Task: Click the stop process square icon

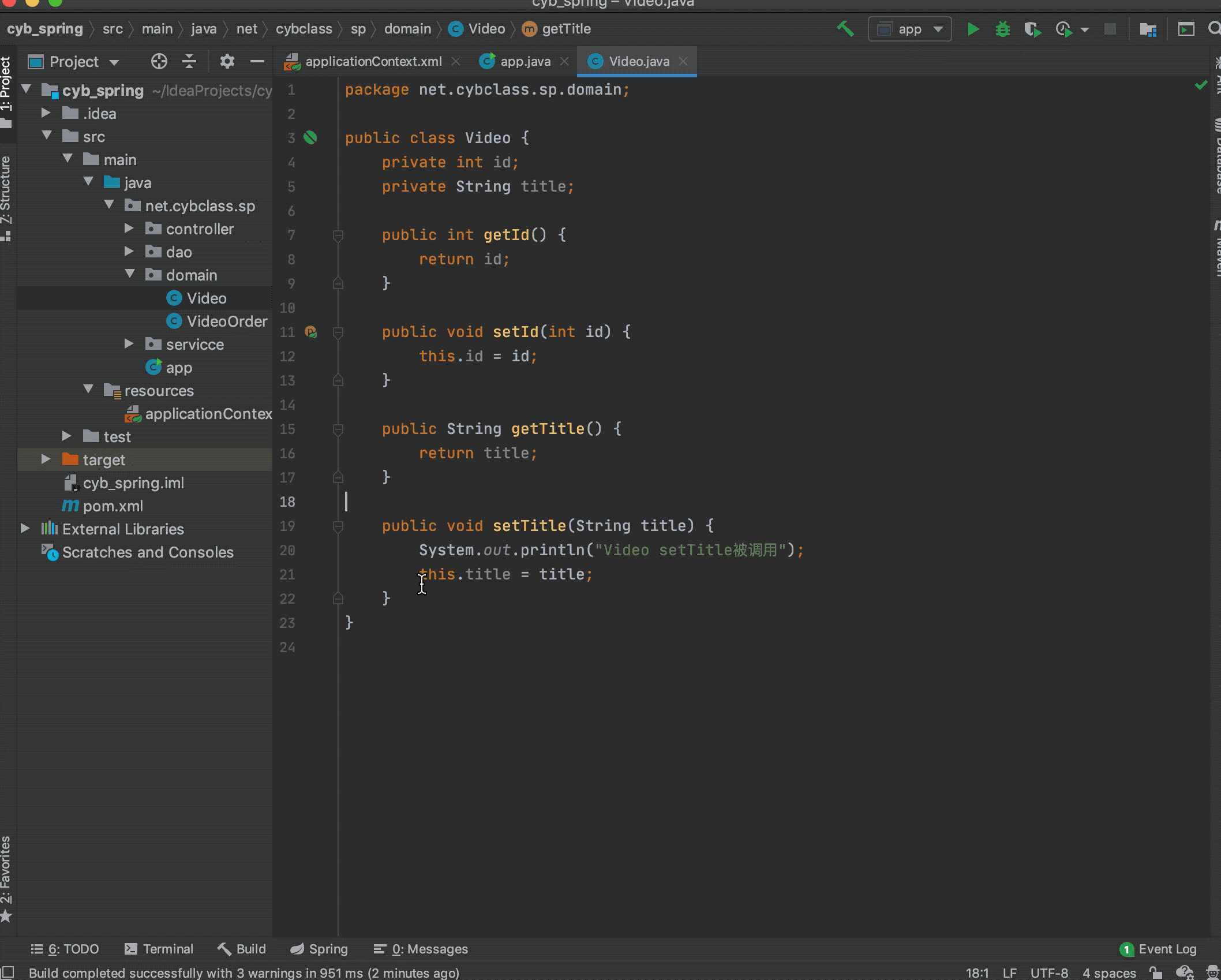Action: coord(1110,29)
